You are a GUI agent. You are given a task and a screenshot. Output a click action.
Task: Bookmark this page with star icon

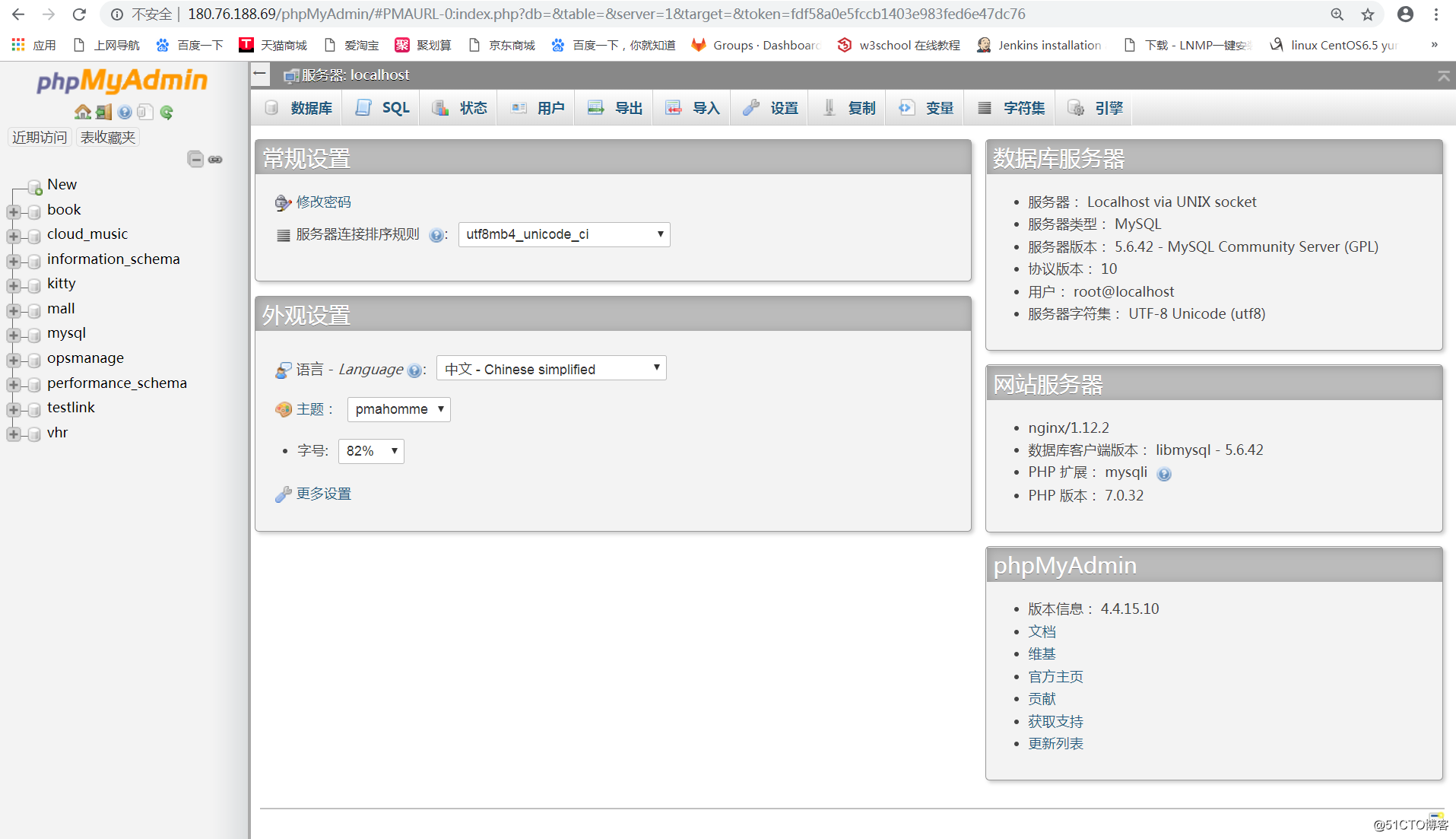[x=1368, y=14]
